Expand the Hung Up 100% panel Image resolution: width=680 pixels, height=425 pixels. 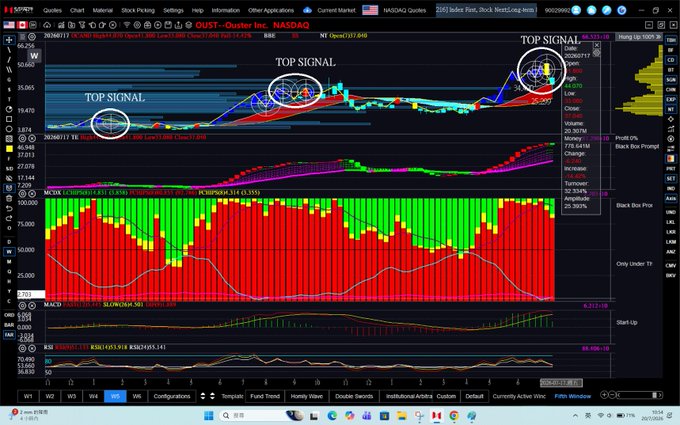pyautogui.click(x=640, y=37)
